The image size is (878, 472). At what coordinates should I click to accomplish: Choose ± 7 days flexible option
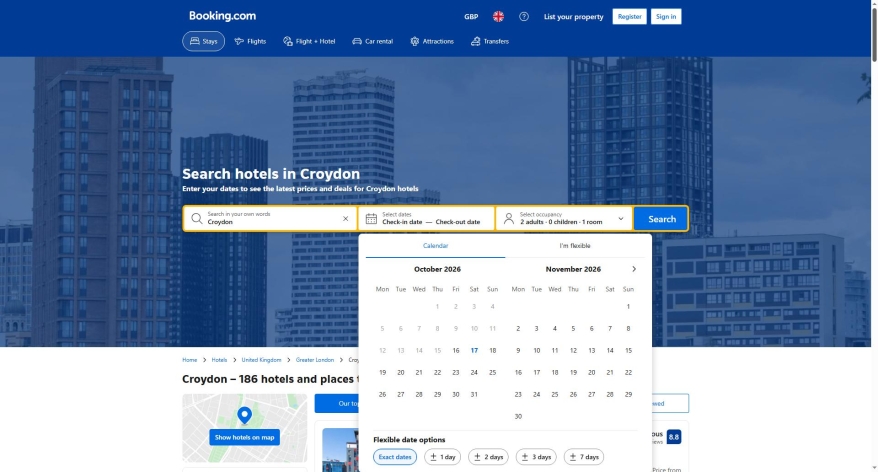coord(583,457)
